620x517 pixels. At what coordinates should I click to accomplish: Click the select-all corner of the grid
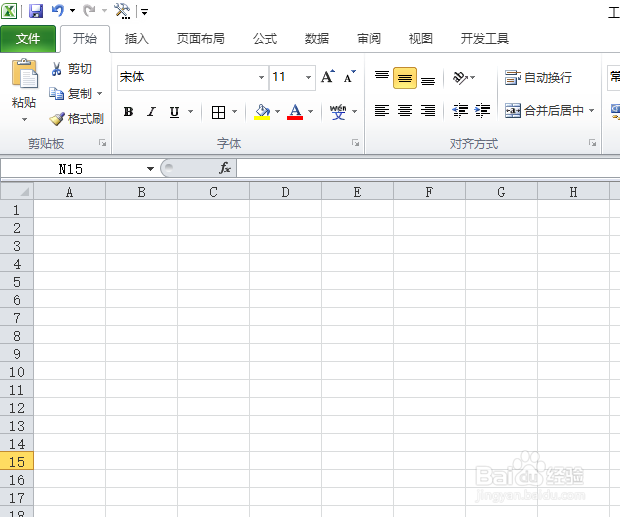pyautogui.click(x=17, y=192)
